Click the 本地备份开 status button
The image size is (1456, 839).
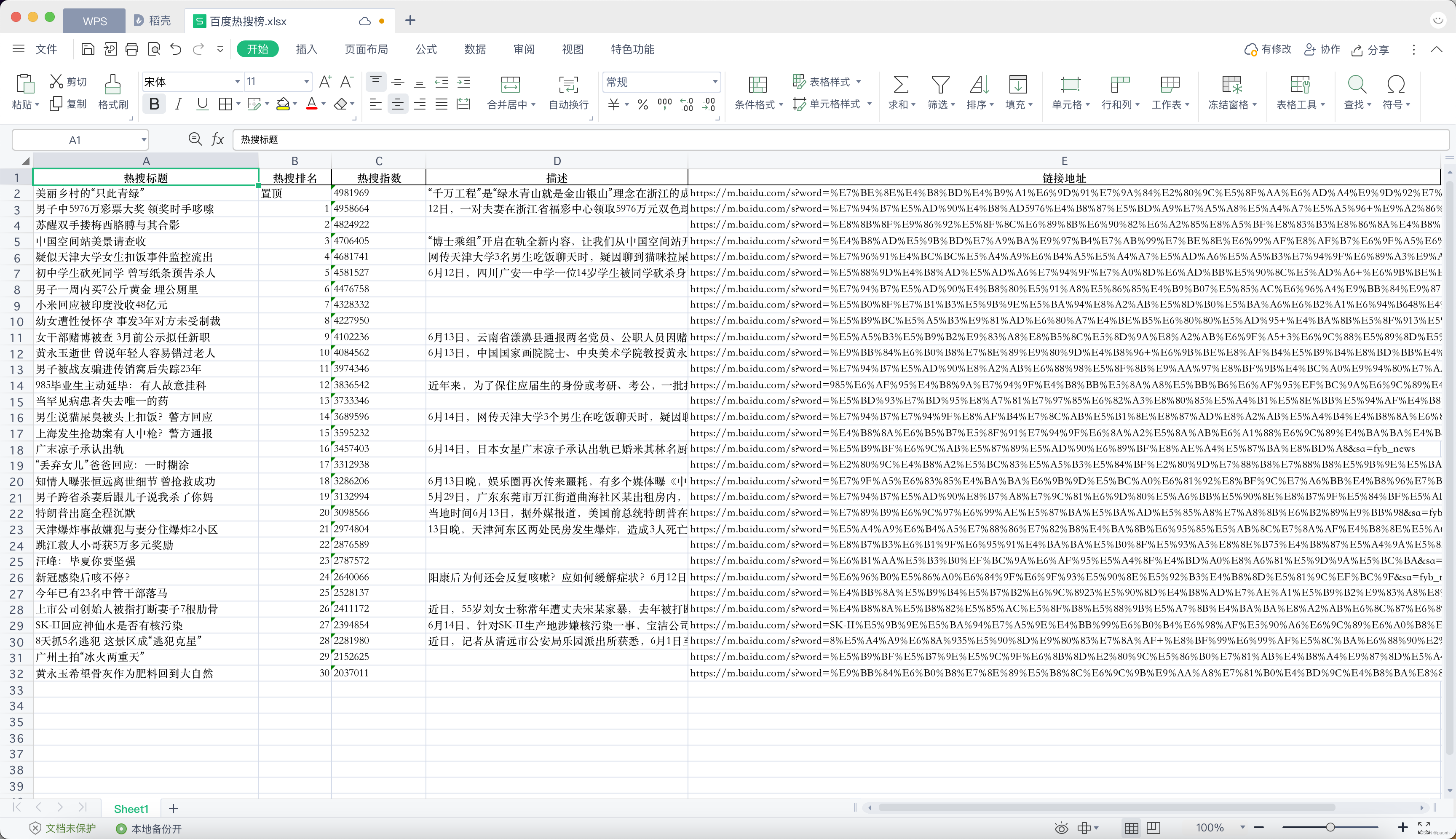149,828
